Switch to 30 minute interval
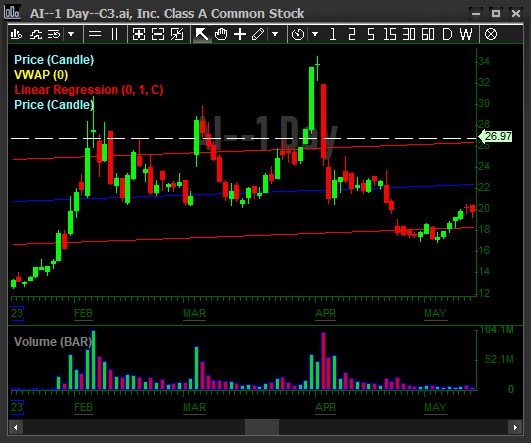The width and height of the screenshot is (531, 443). coord(409,34)
